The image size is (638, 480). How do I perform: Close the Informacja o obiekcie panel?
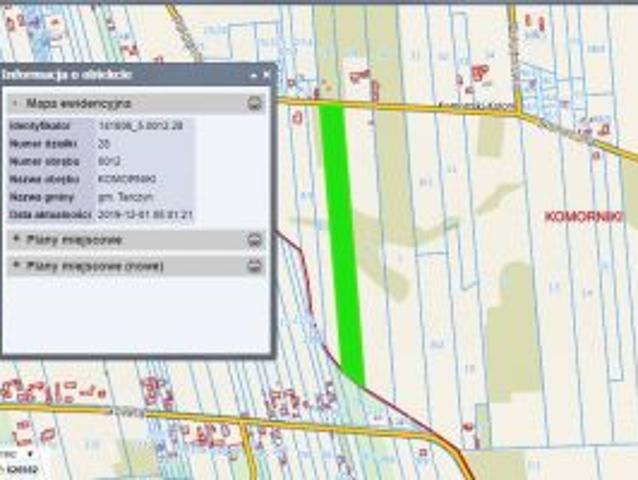(x=266, y=75)
